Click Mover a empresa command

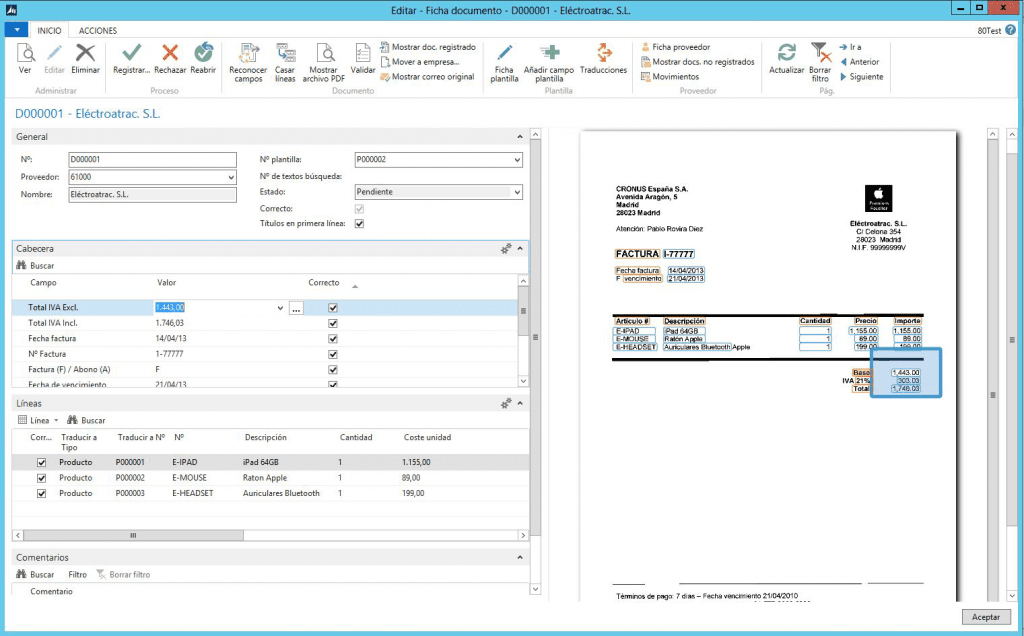(420, 62)
